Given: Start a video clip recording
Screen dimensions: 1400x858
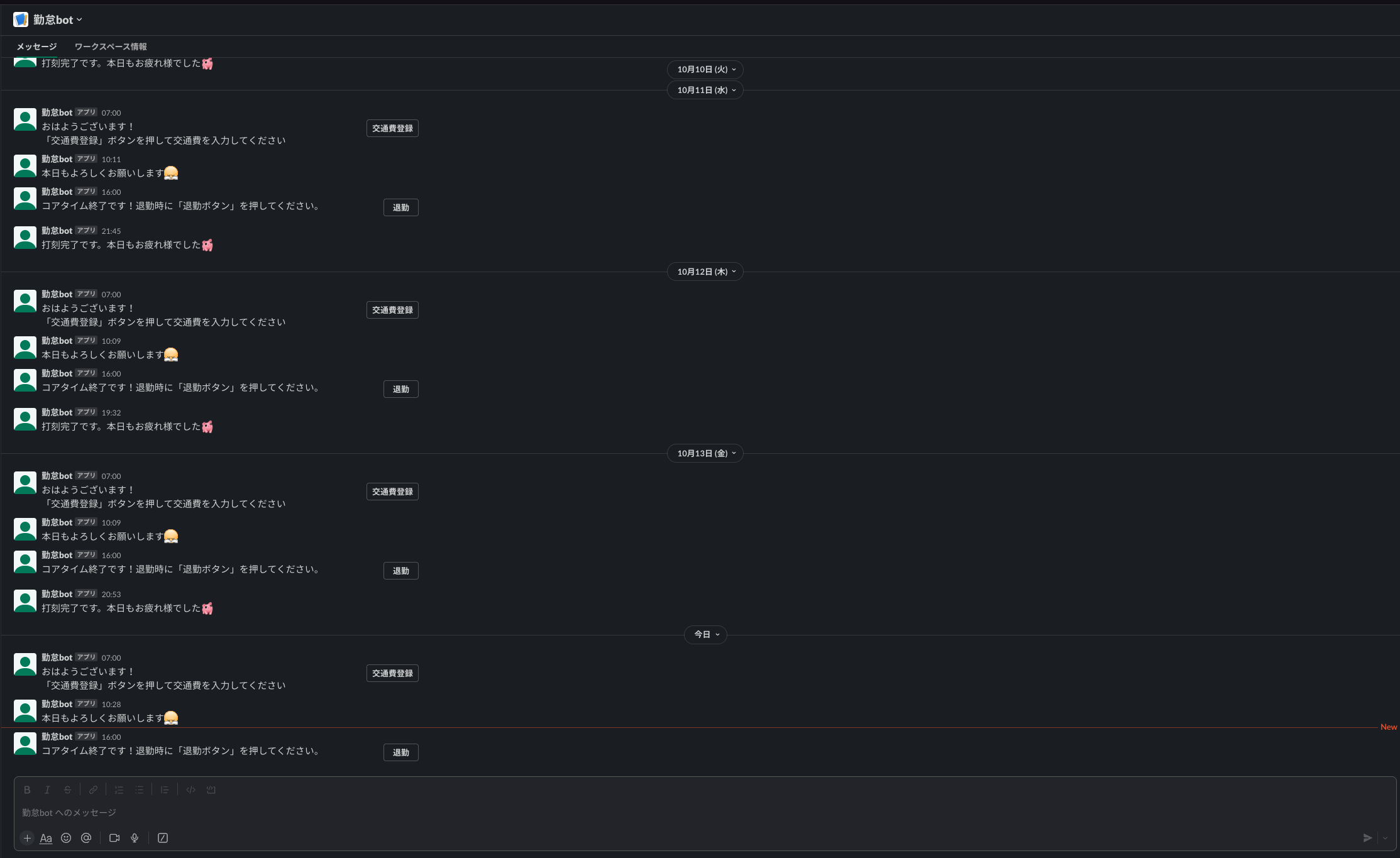Looking at the screenshot, I should tap(114, 838).
